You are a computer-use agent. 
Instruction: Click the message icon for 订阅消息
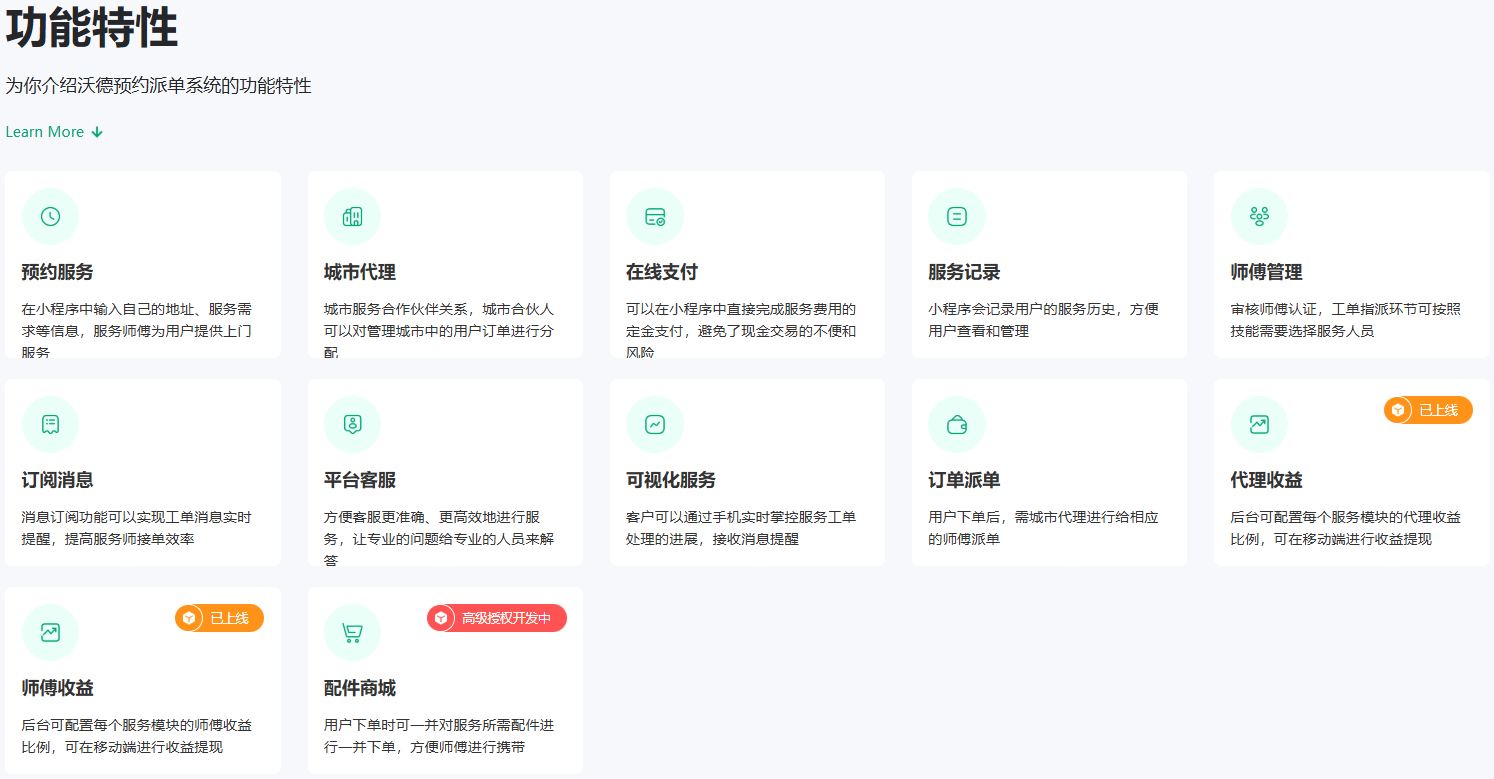[50, 425]
